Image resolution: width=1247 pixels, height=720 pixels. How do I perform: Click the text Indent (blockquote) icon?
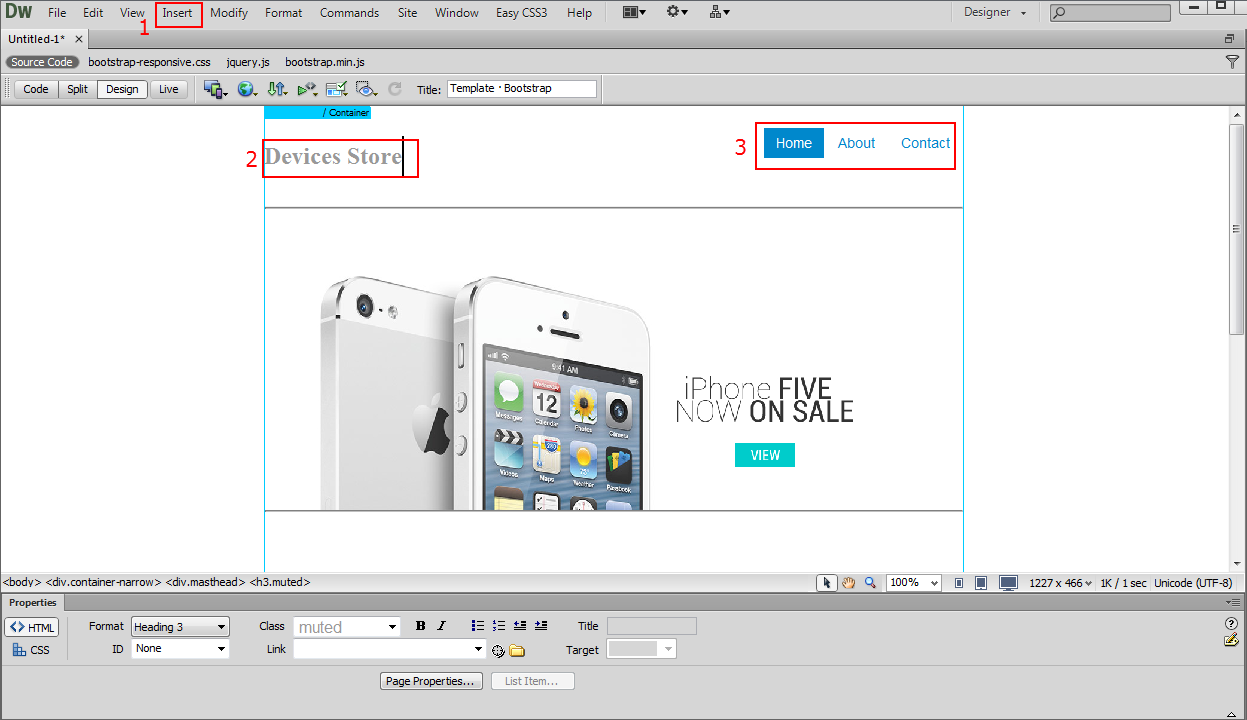(x=541, y=626)
